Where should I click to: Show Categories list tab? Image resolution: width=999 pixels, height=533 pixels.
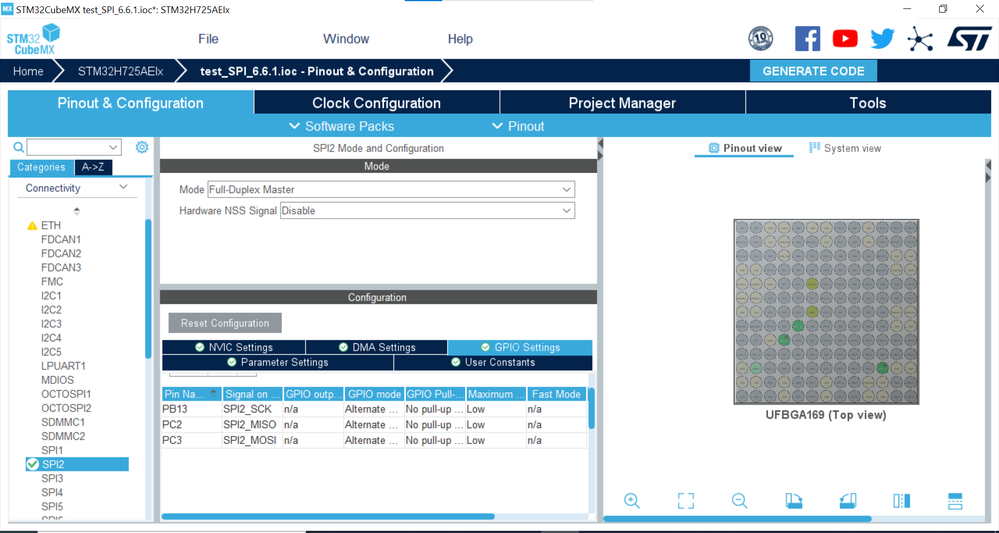tap(41, 167)
